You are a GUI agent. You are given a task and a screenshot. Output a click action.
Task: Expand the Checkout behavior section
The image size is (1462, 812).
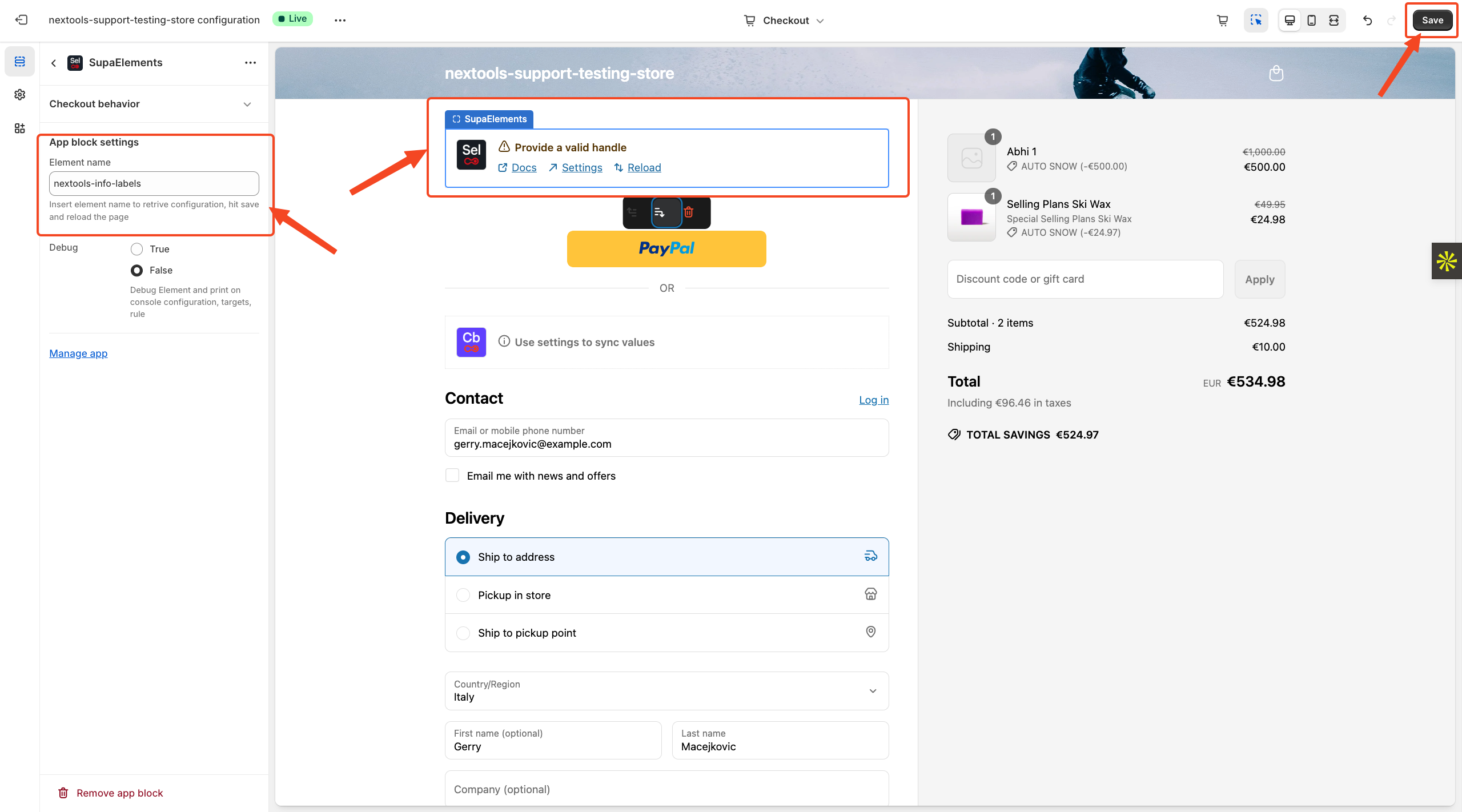151,104
